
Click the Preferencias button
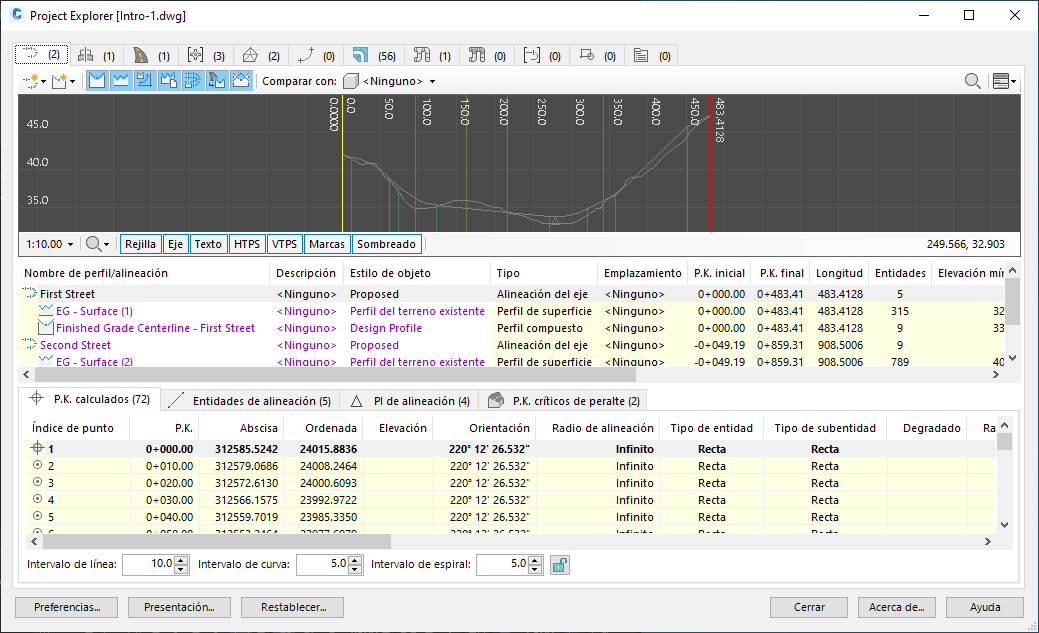click(x=67, y=607)
